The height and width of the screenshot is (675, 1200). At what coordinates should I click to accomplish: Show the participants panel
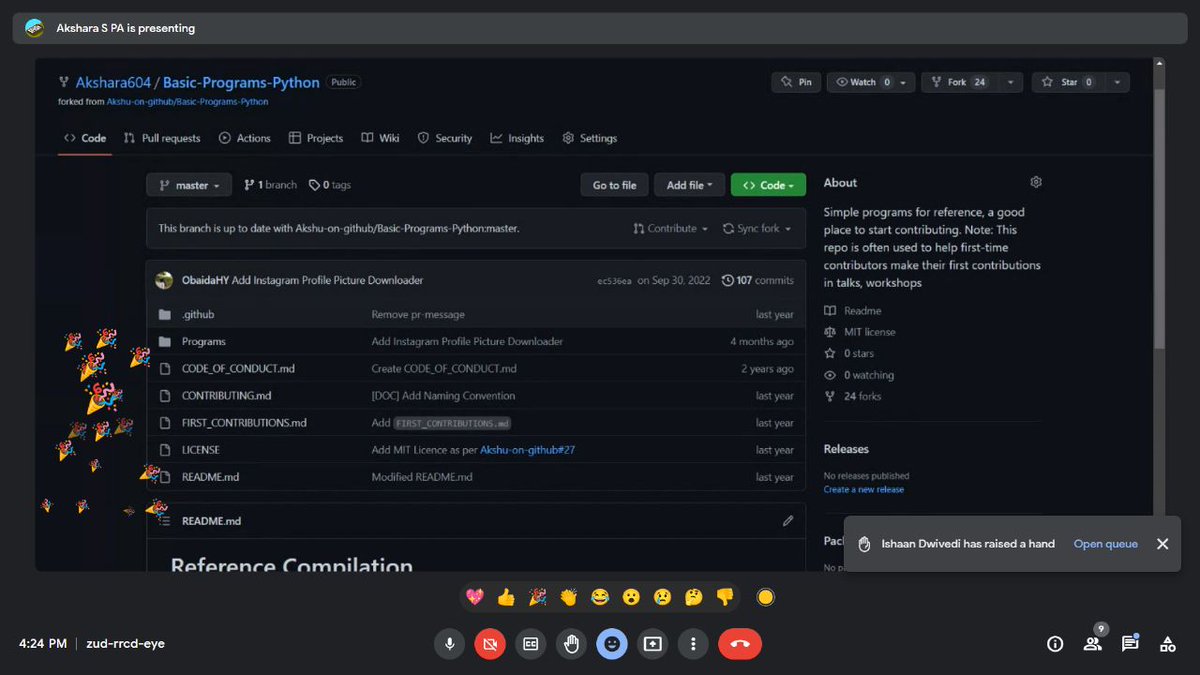tap(1092, 644)
